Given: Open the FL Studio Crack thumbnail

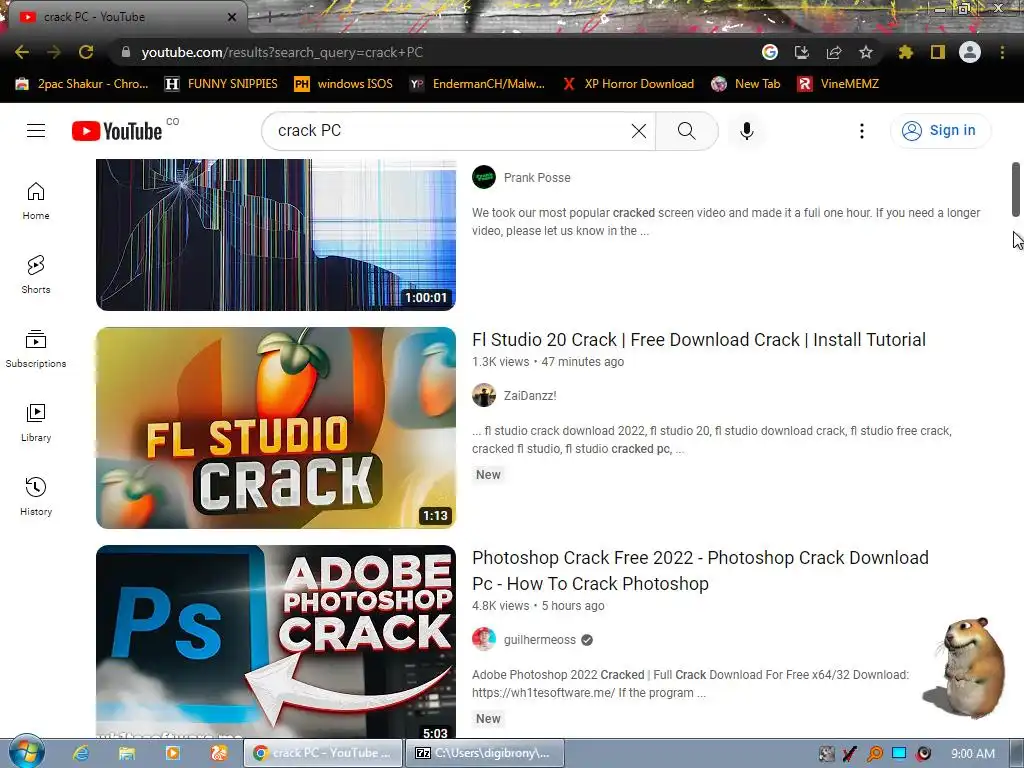Looking at the screenshot, I should pyautogui.click(x=276, y=428).
